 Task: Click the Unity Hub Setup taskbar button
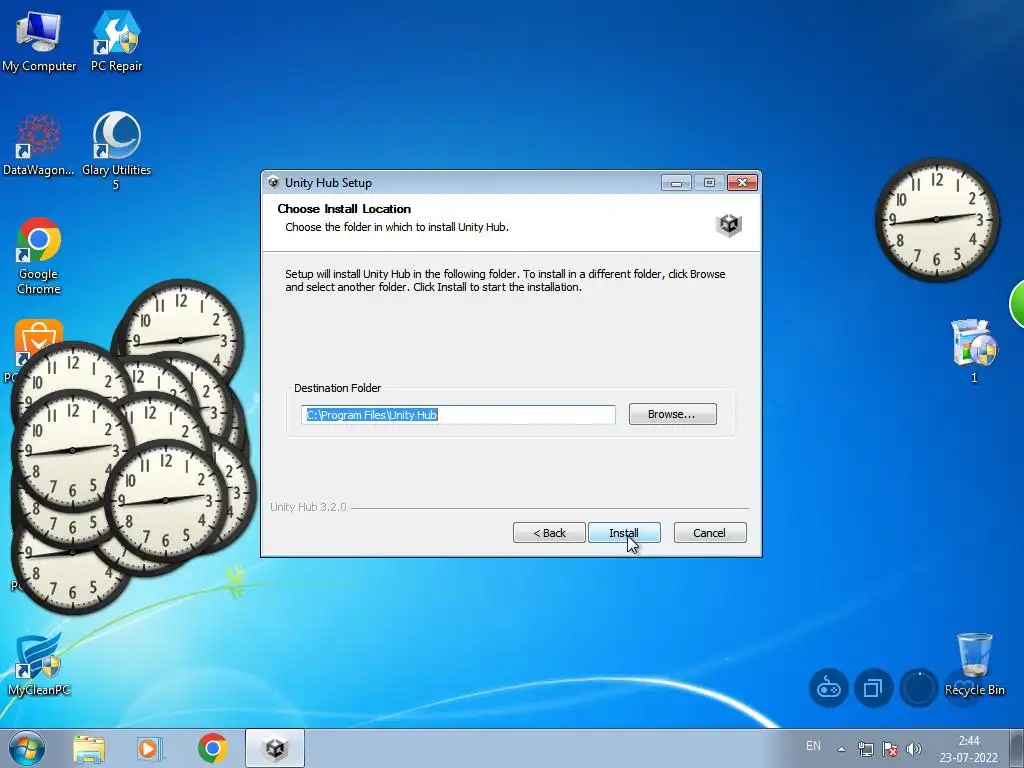pyautogui.click(x=275, y=748)
